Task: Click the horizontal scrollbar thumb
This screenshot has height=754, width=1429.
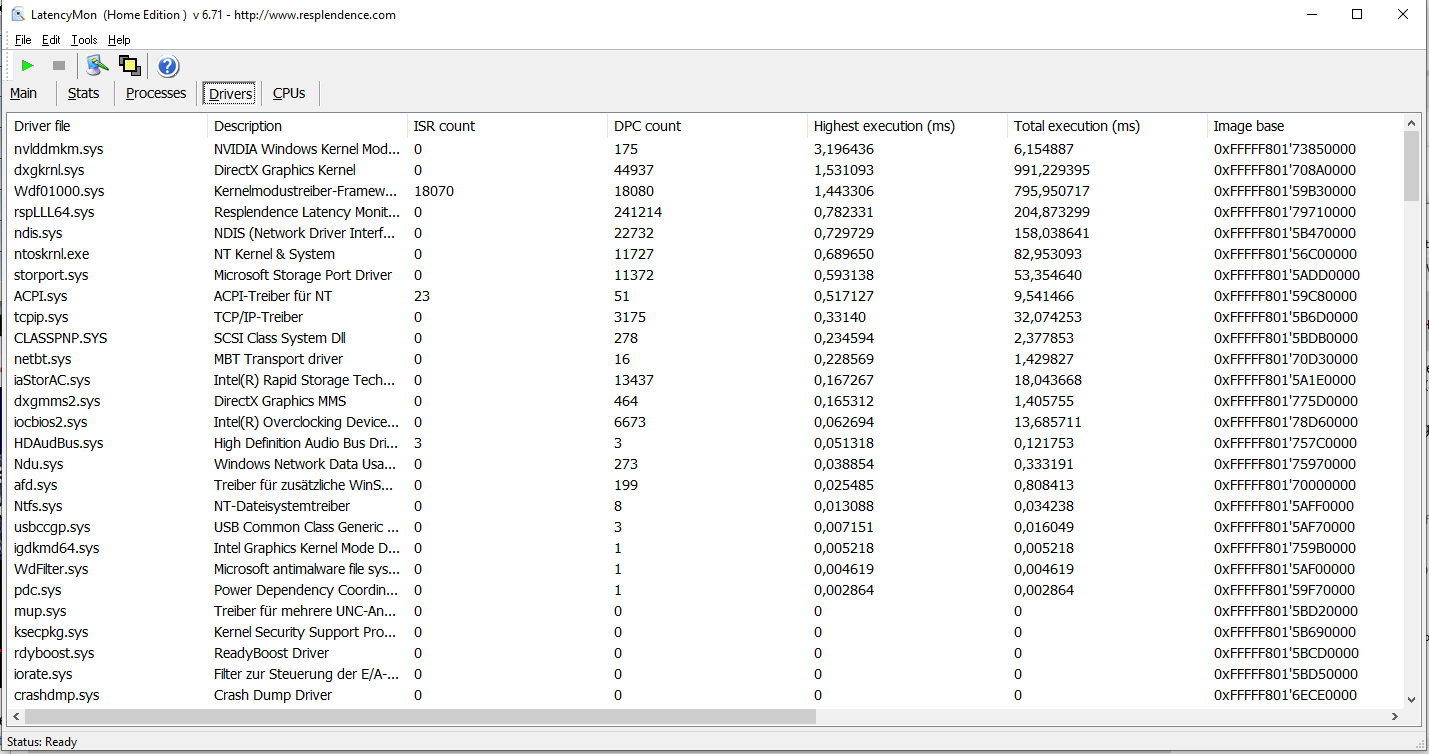Action: tap(420, 717)
